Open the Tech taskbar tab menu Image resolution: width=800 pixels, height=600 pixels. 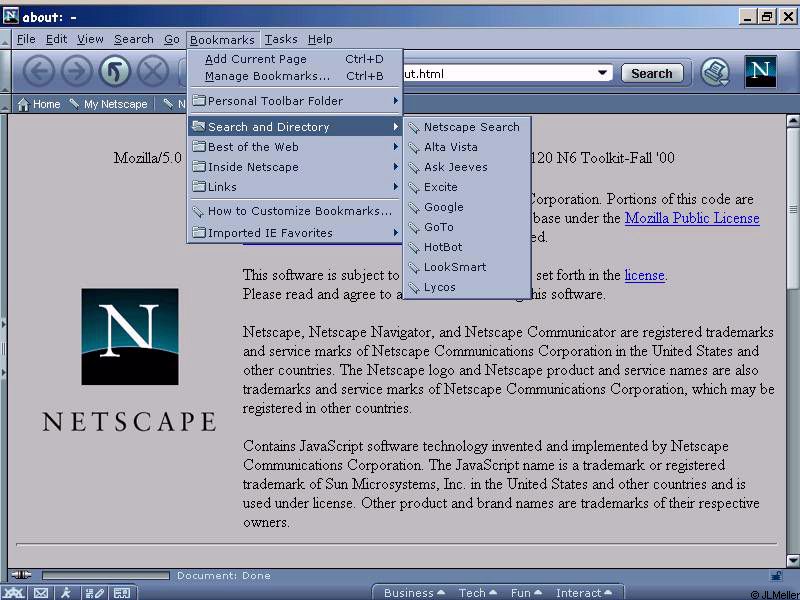pyautogui.click(x=478, y=593)
